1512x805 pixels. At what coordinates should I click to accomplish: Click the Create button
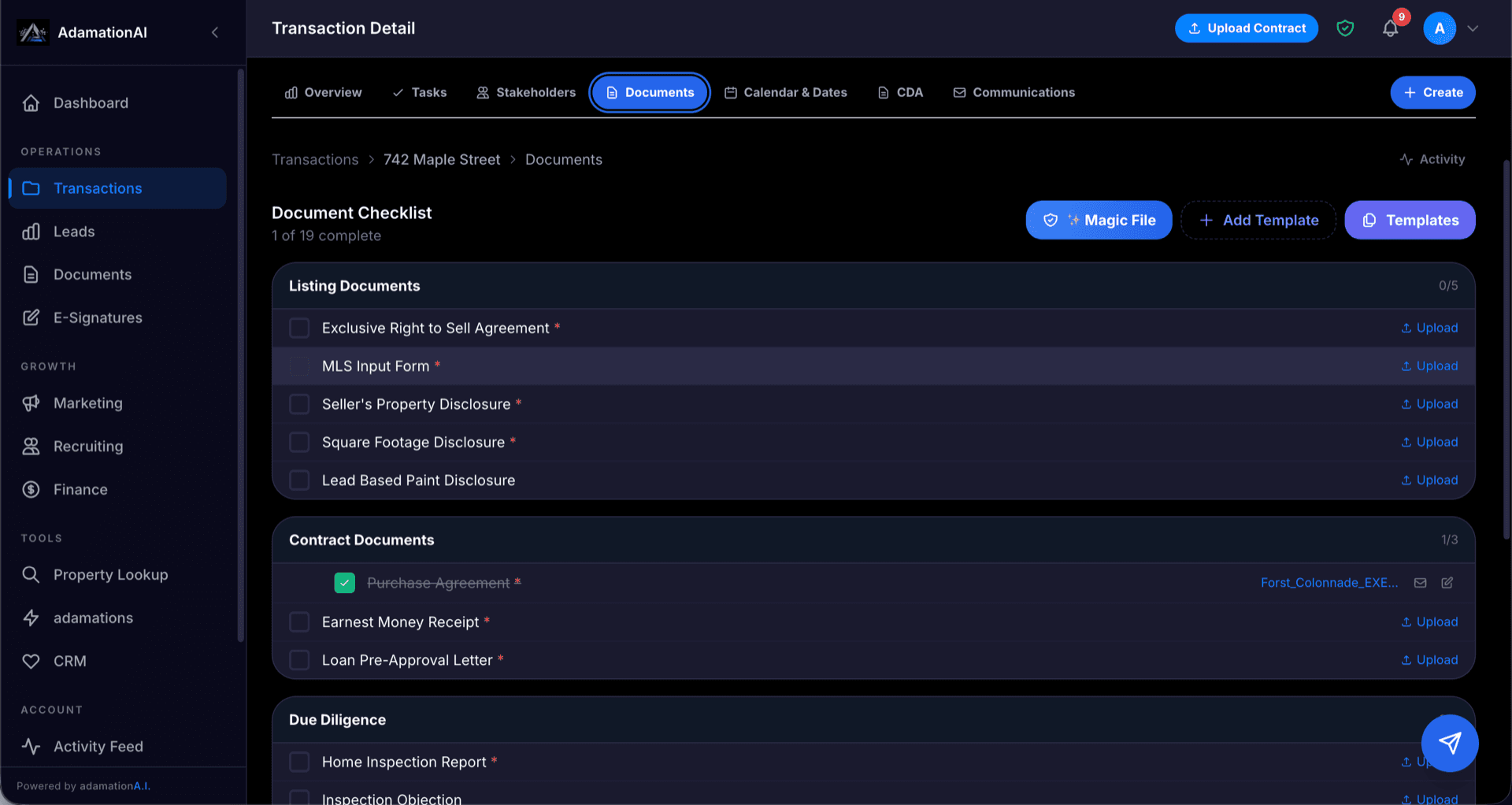pyautogui.click(x=1433, y=92)
